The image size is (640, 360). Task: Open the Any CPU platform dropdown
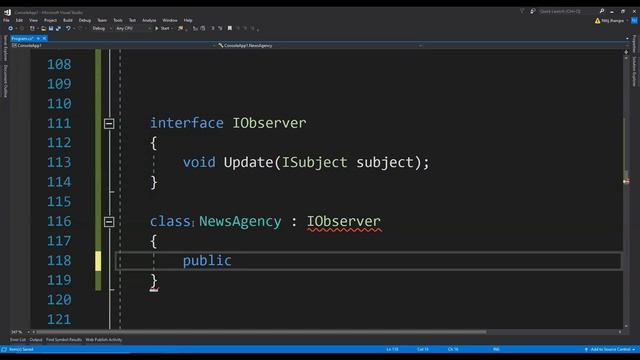[x=133, y=29]
